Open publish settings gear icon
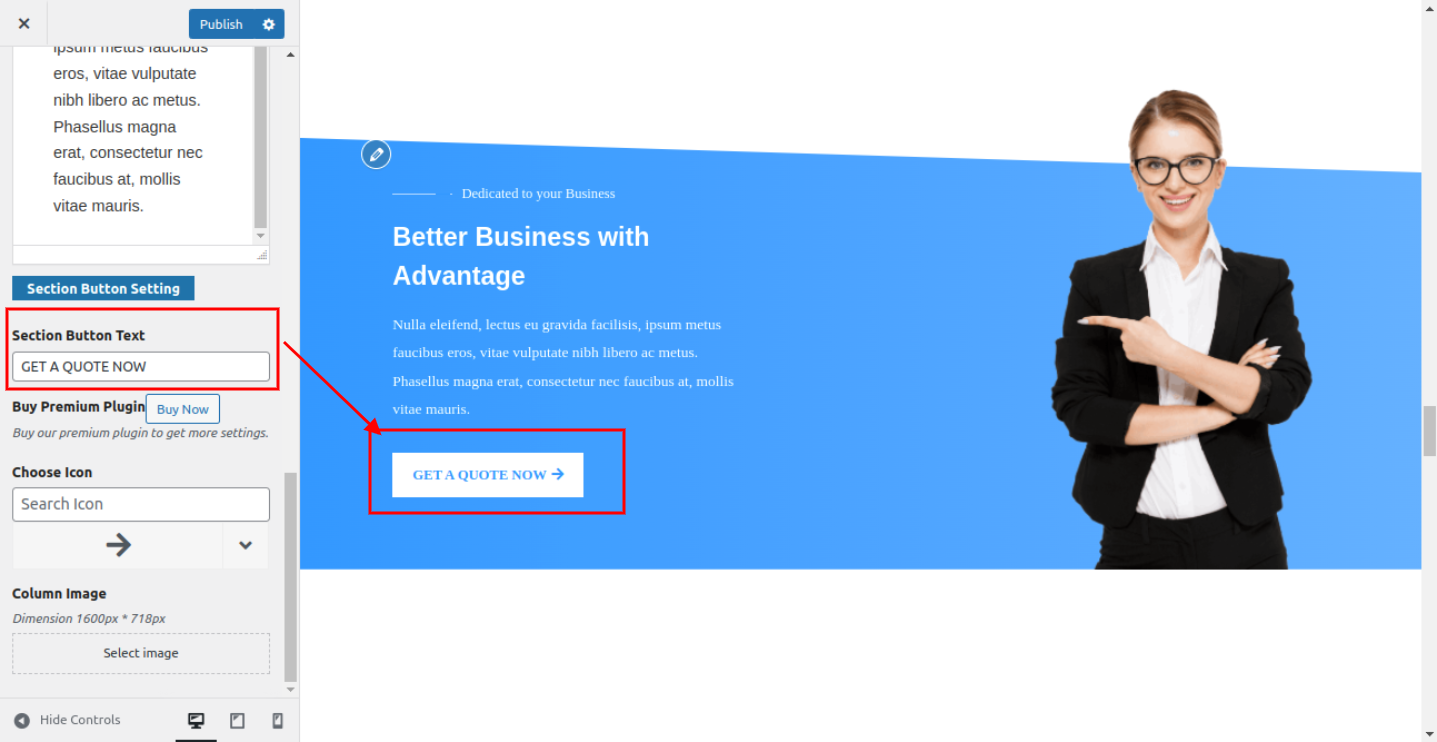The image size is (1437, 742). coord(268,24)
